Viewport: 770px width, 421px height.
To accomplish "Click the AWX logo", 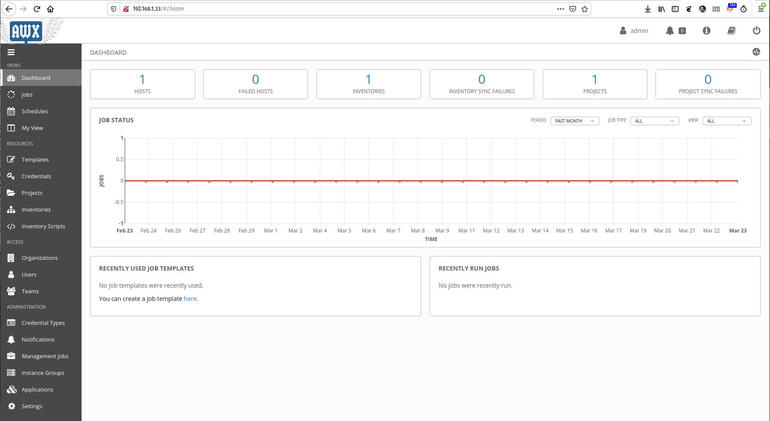I will (26, 30).
